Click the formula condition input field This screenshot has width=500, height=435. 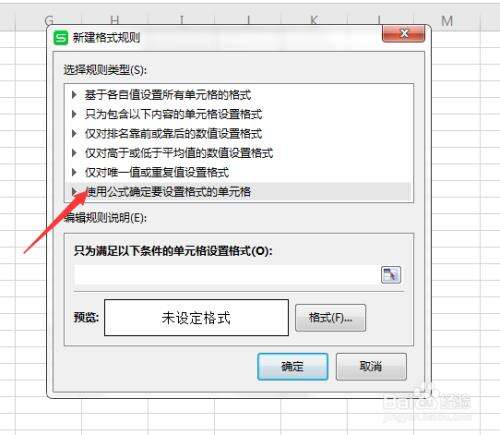[227, 275]
